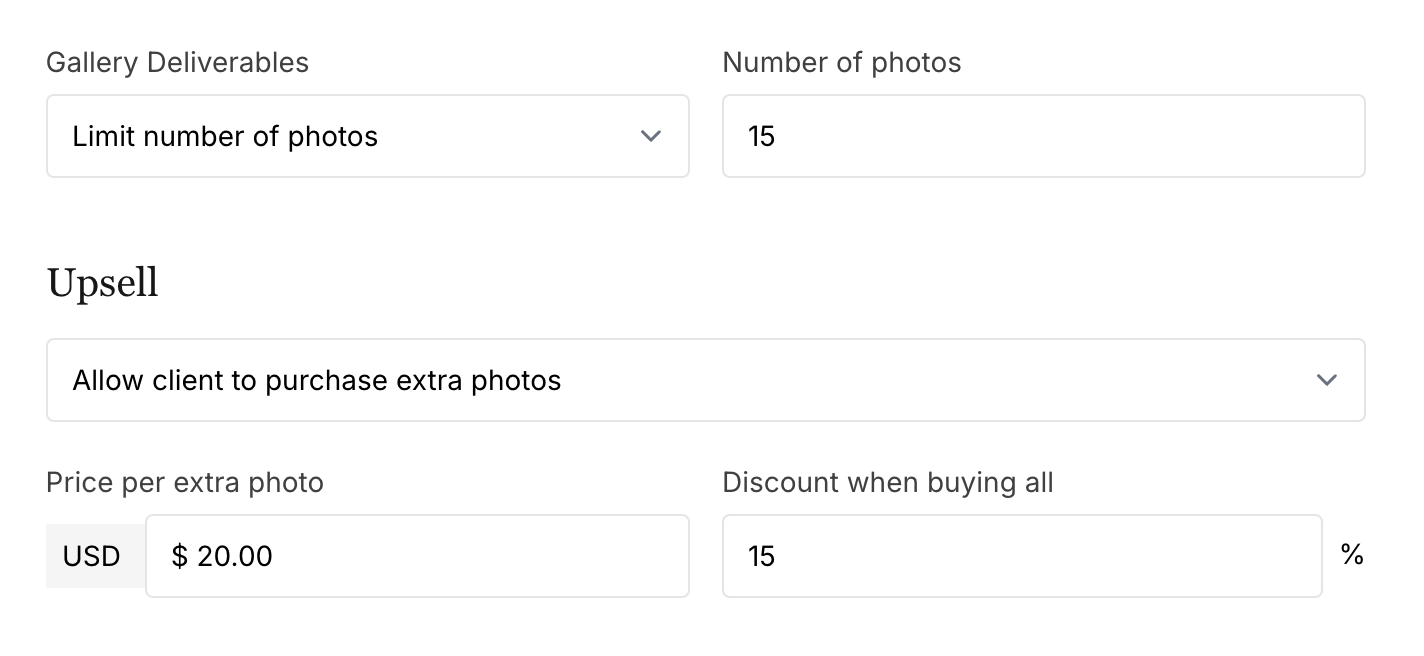Click the USD currency prefix label
1424x656 pixels.
click(x=93, y=556)
